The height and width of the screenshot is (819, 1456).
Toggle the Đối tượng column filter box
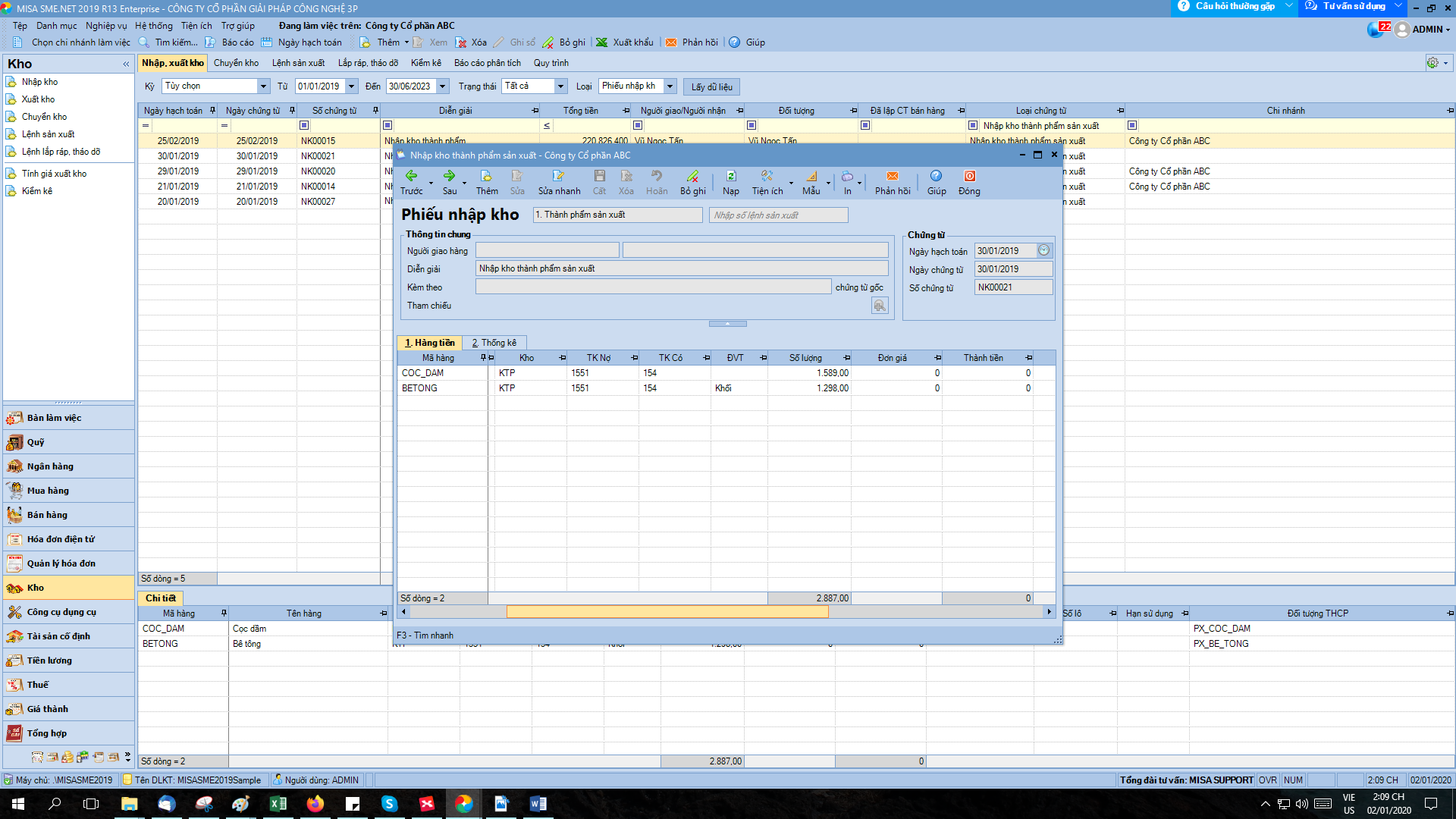(x=752, y=125)
